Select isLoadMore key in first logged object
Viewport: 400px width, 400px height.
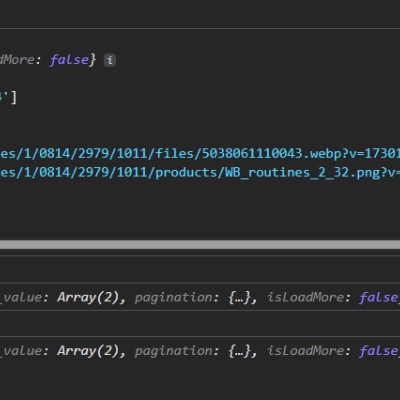click(305, 297)
